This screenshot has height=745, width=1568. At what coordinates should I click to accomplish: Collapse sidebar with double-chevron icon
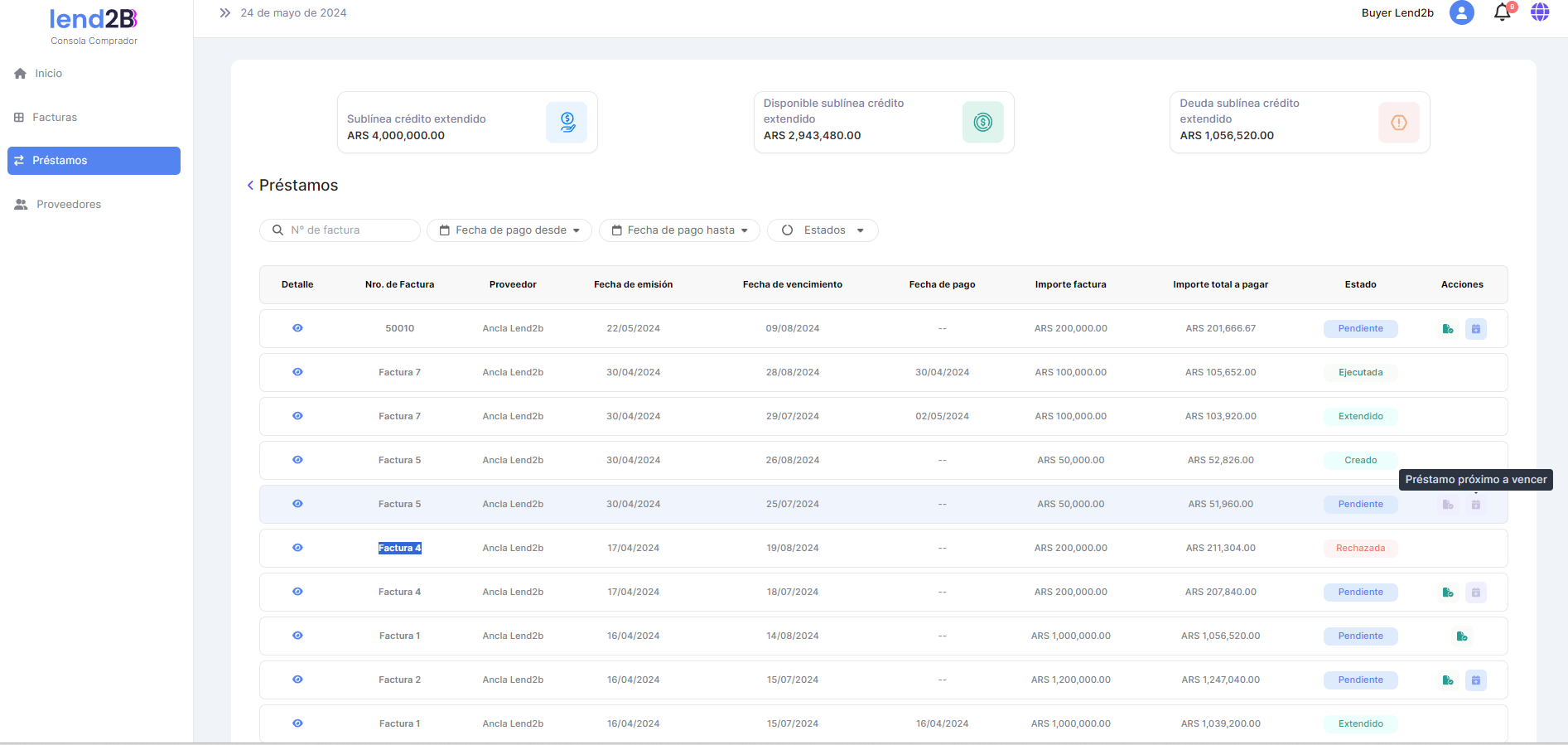tap(224, 13)
